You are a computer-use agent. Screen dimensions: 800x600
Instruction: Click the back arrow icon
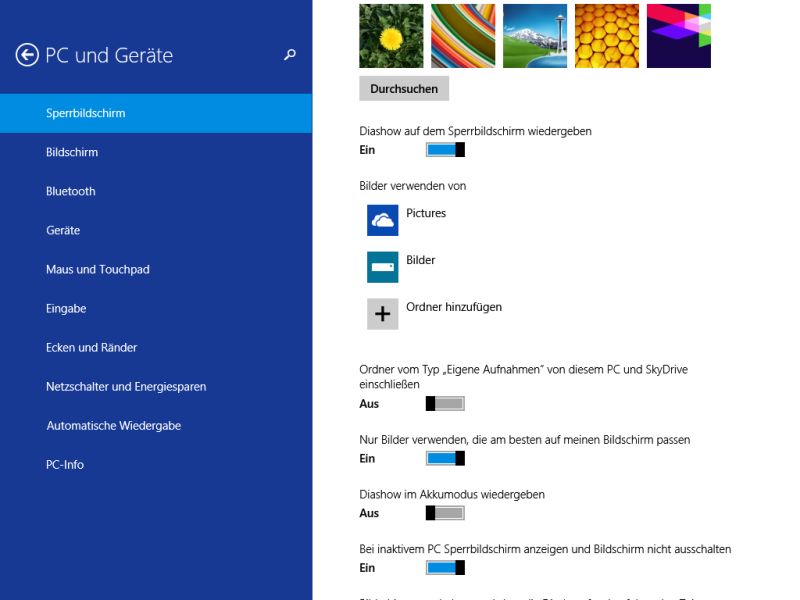click(27, 55)
